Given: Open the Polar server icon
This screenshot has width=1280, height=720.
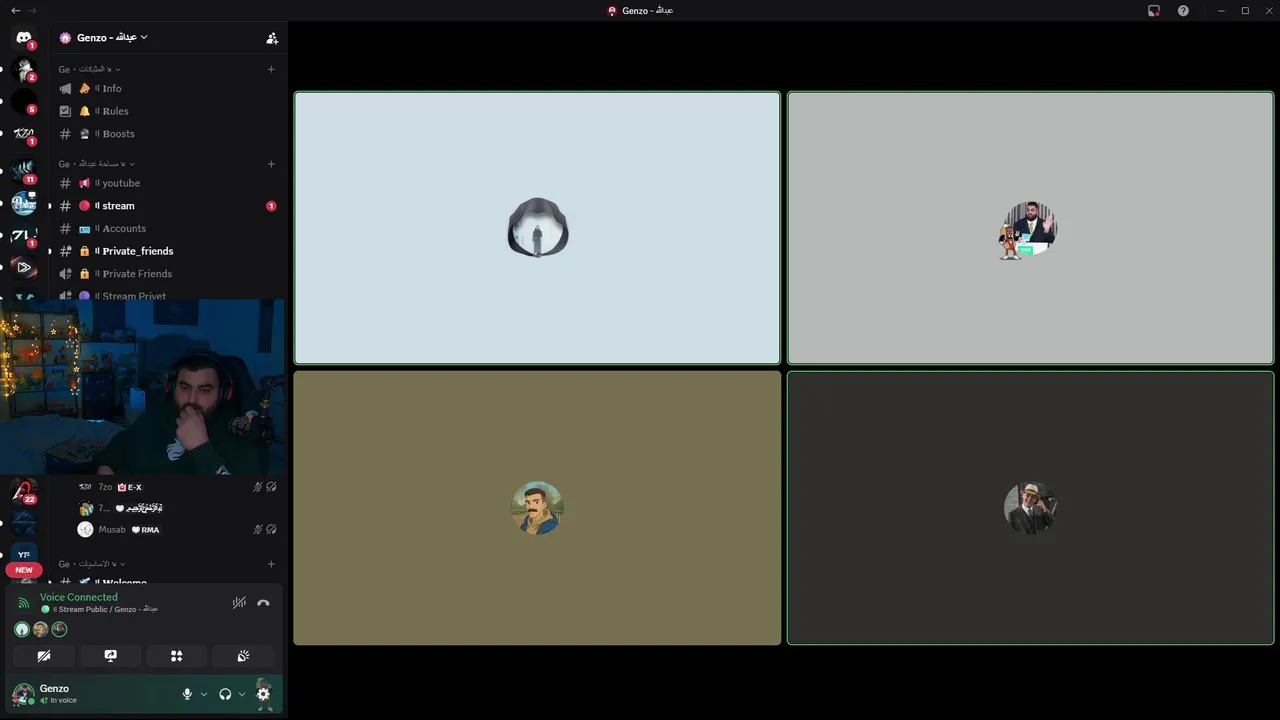Looking at the screenshot, I should click(24, 204).
